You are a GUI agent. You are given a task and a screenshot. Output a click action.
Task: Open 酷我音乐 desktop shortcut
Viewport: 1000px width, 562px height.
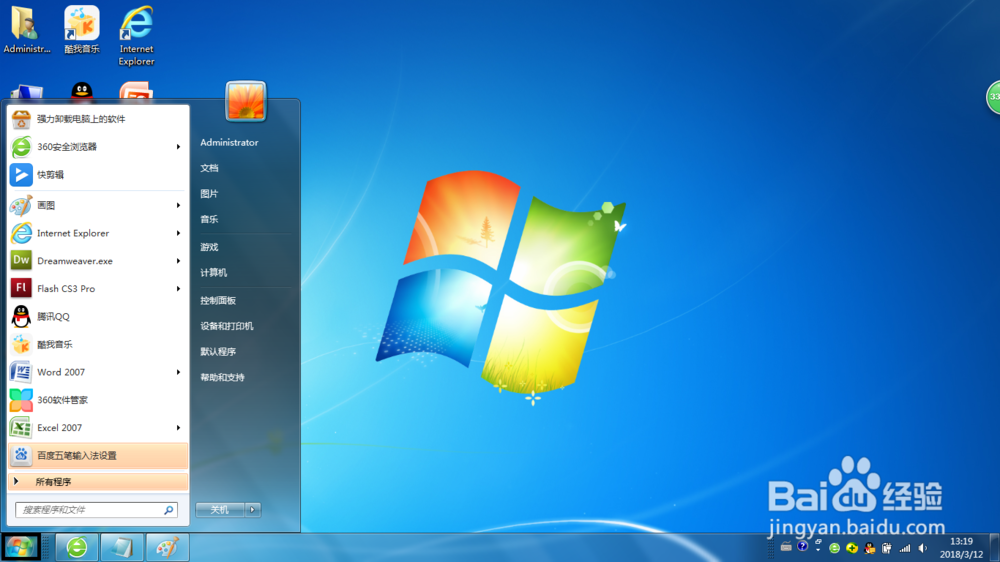[x=82, y=30]
